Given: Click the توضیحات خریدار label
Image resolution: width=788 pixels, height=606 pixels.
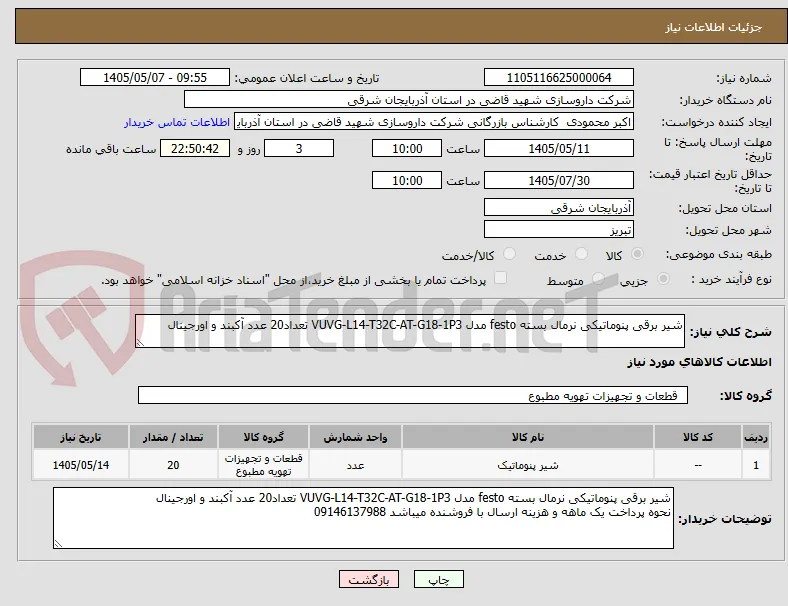Looking at the screenshot, I should (x=725, y=519).
